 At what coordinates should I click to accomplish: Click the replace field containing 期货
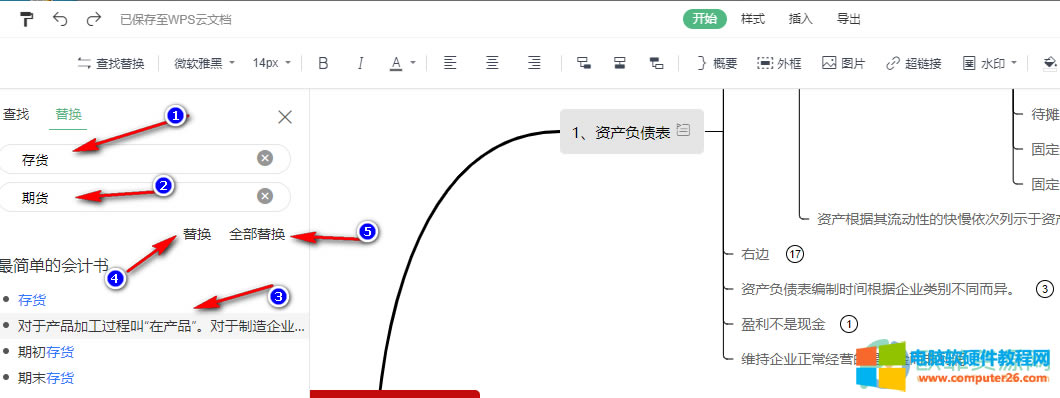145,197
